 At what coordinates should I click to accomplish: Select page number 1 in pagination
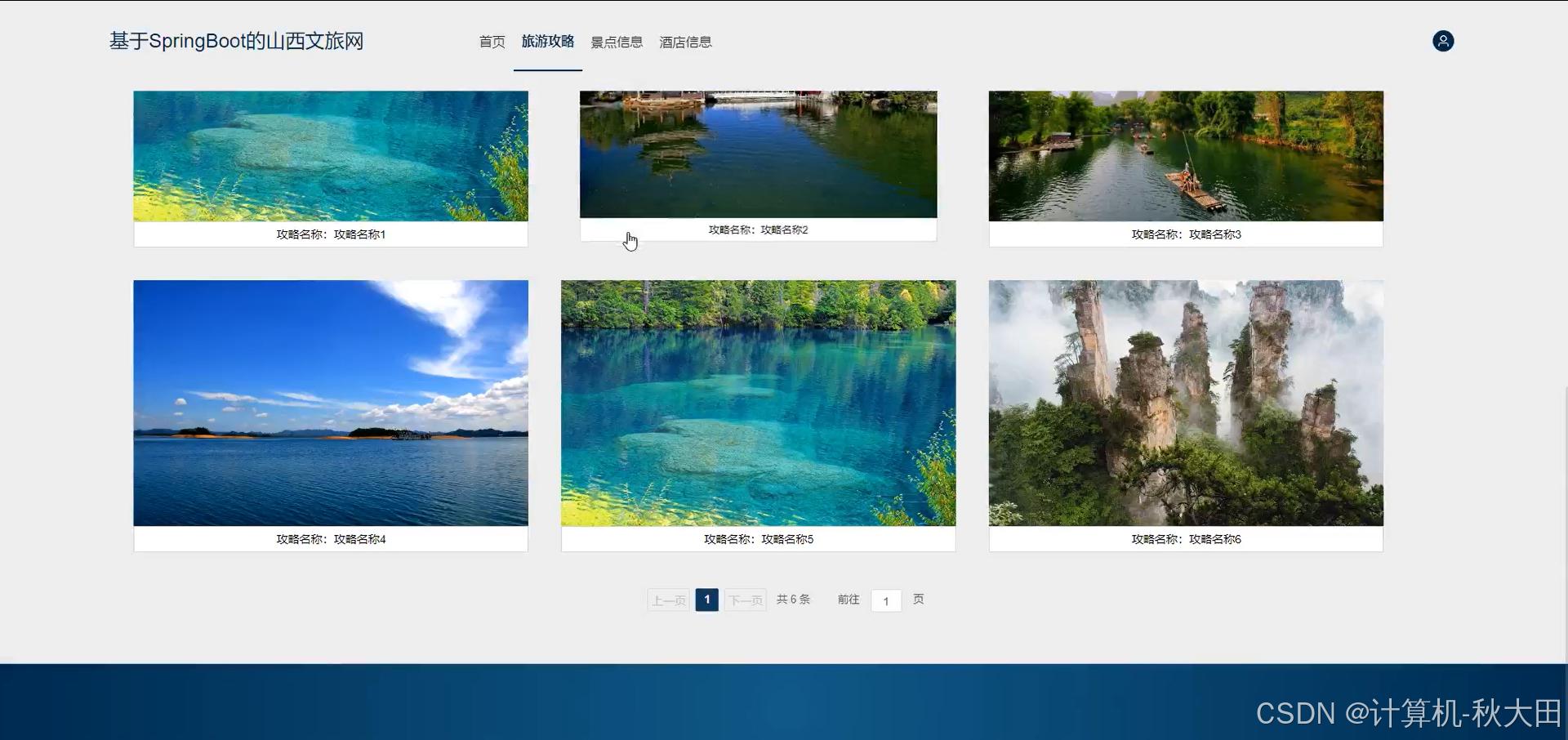706,600
